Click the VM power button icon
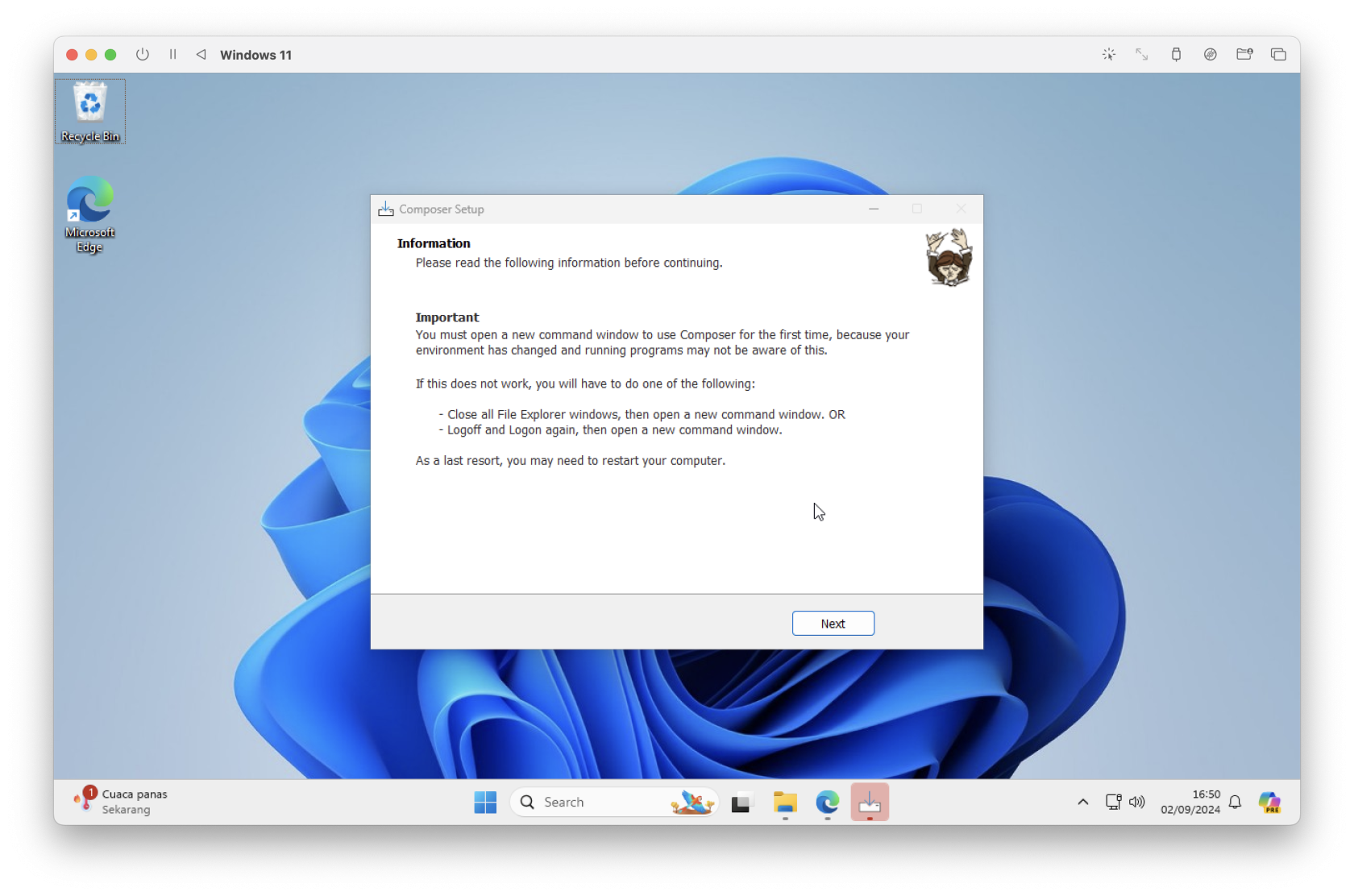Image resolution: width=1354 pixels, height=896 pixels. coord(143,55)
